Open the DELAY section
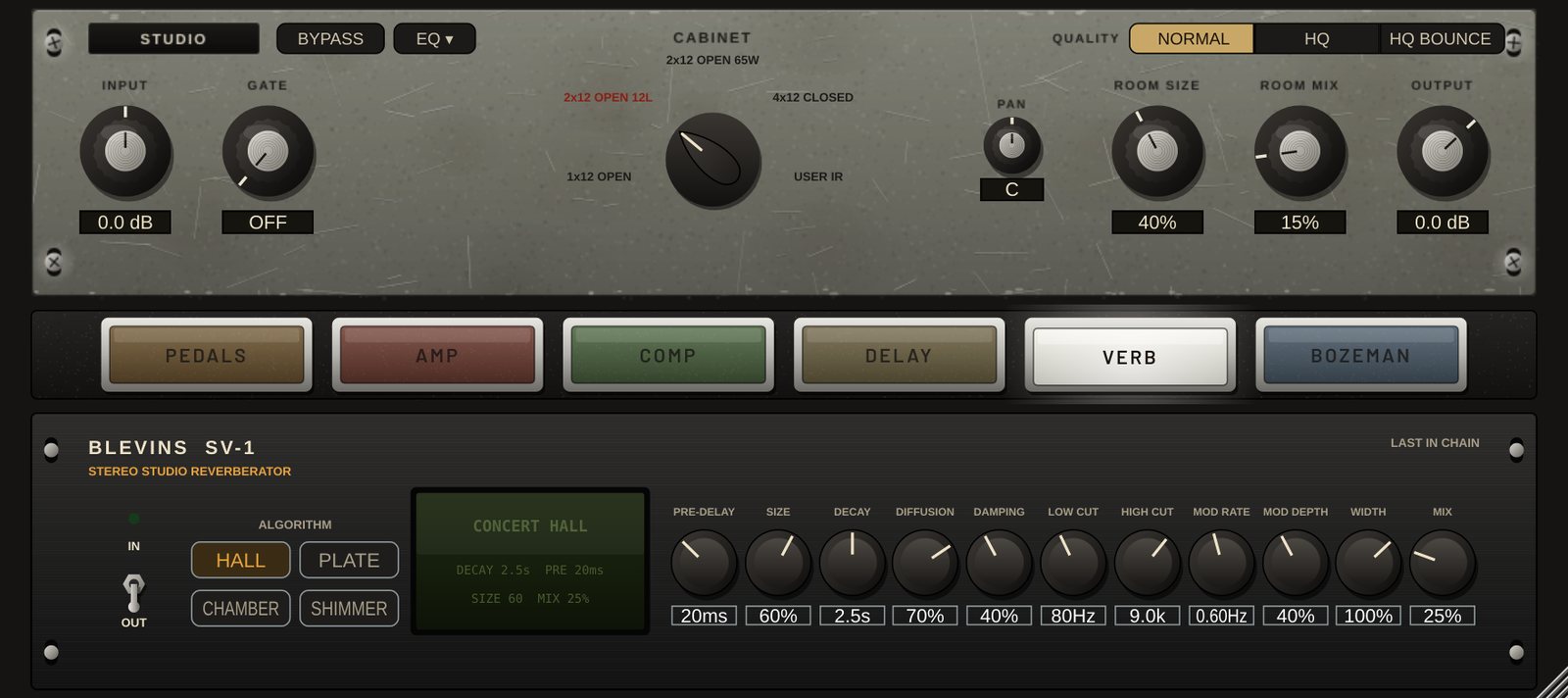The height and width of the screenshot is (698, 1568). [899, 355]
